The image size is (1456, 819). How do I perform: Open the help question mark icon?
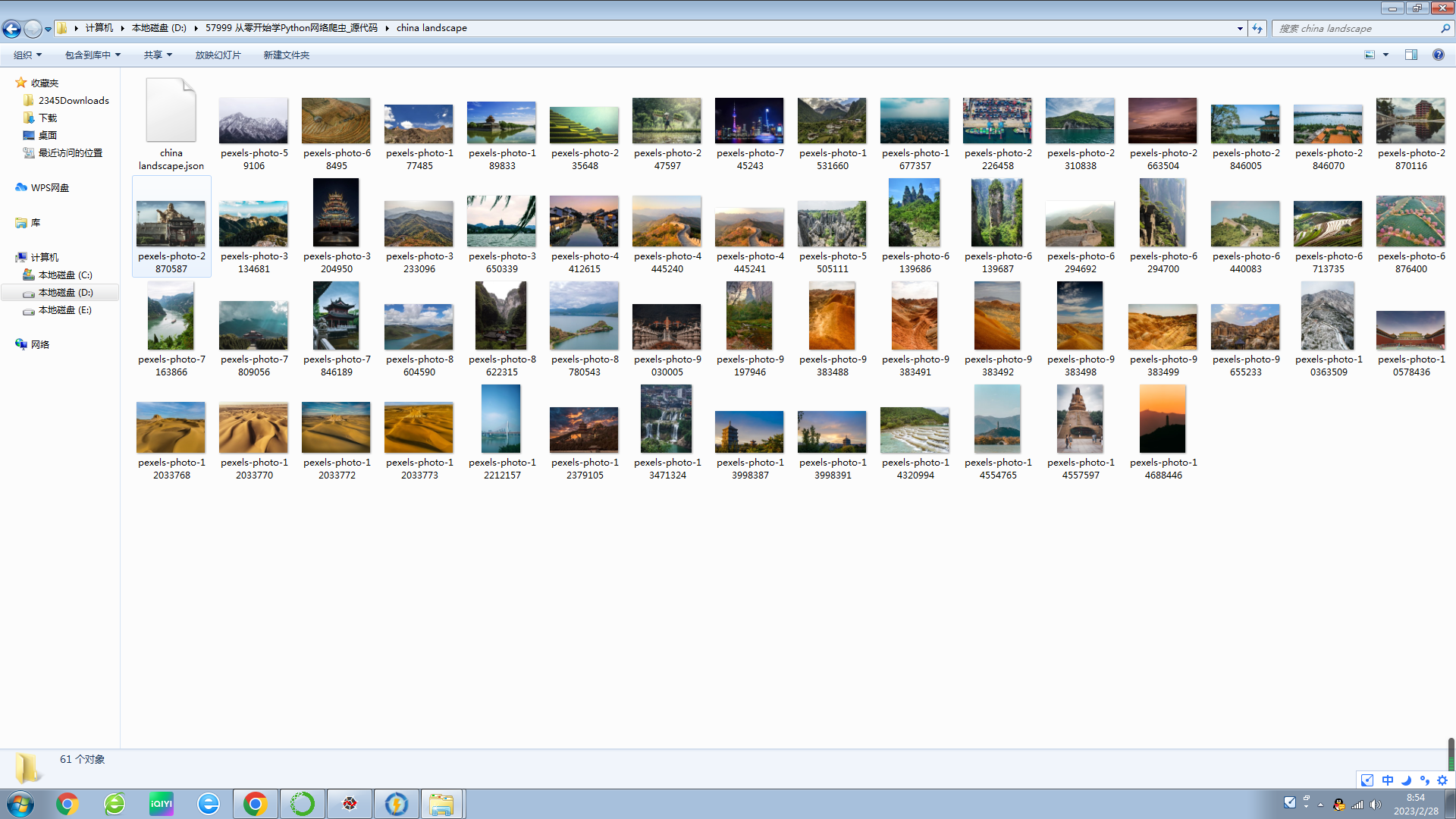click(x=1438, y=55)
